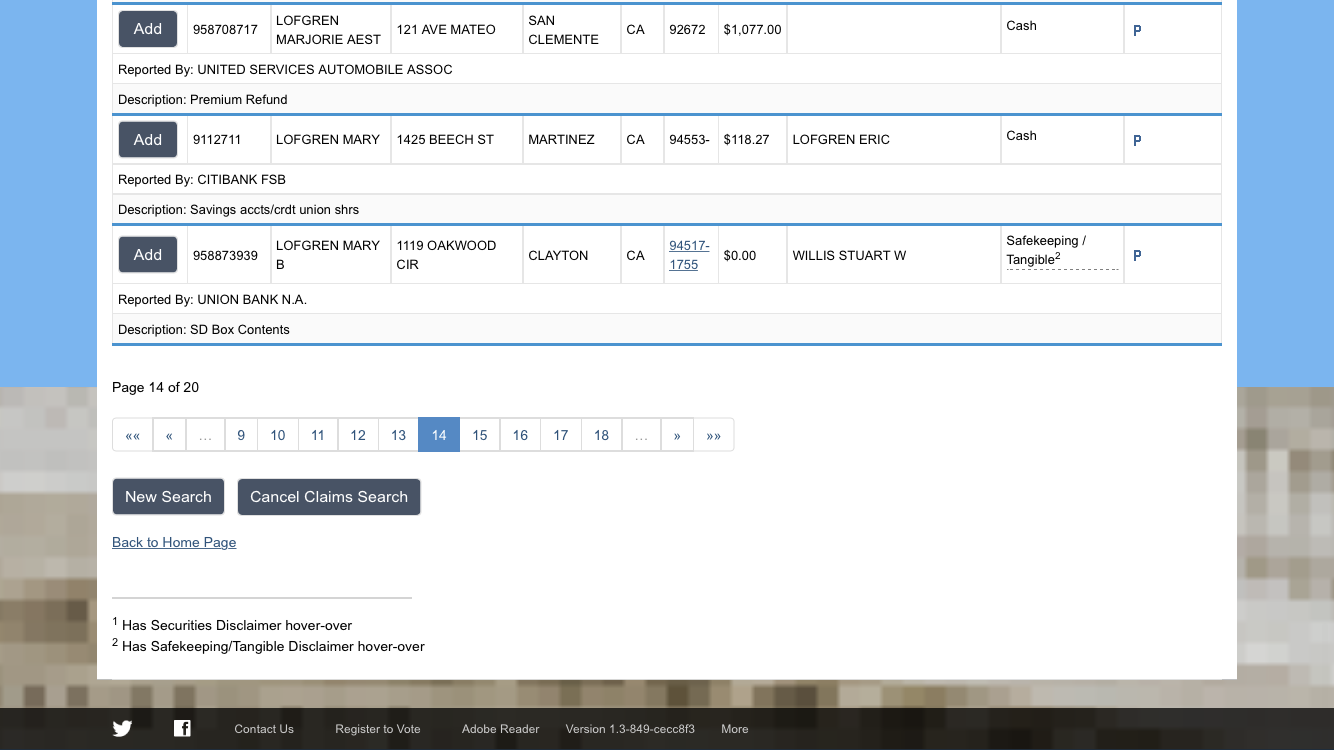Screen dimensions: 1334x750
Task: Add property 958873939 to claim
Action: pos(148,255)
